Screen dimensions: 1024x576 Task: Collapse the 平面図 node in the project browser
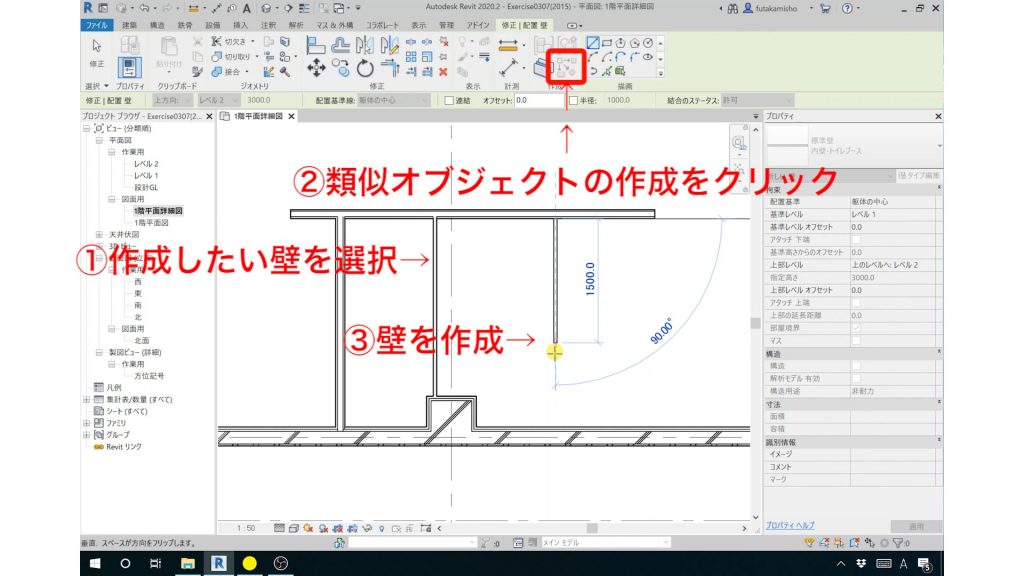pos(98,141)
